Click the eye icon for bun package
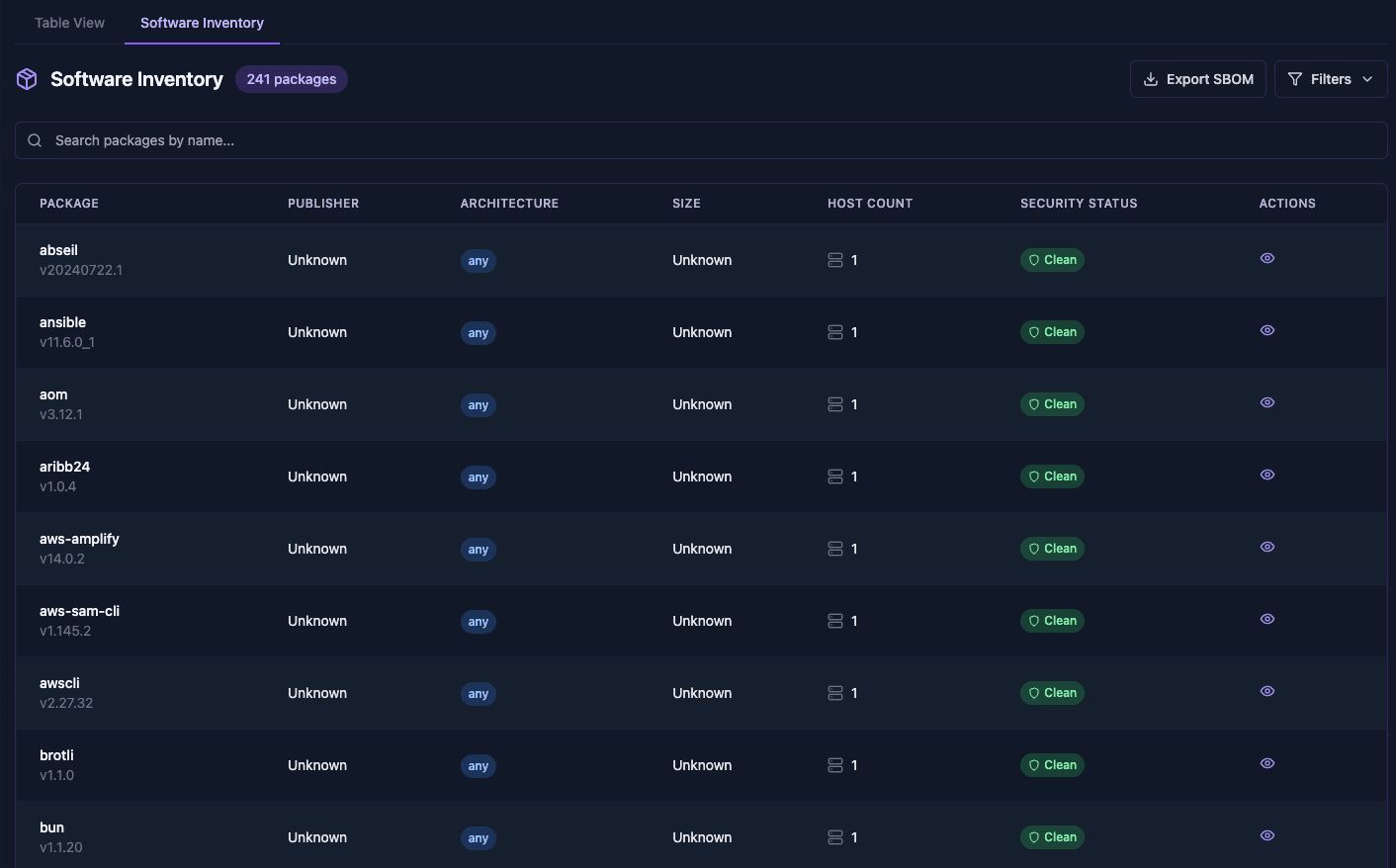The width and height of the screenshot is (1396, 868). coord(1266,836)
